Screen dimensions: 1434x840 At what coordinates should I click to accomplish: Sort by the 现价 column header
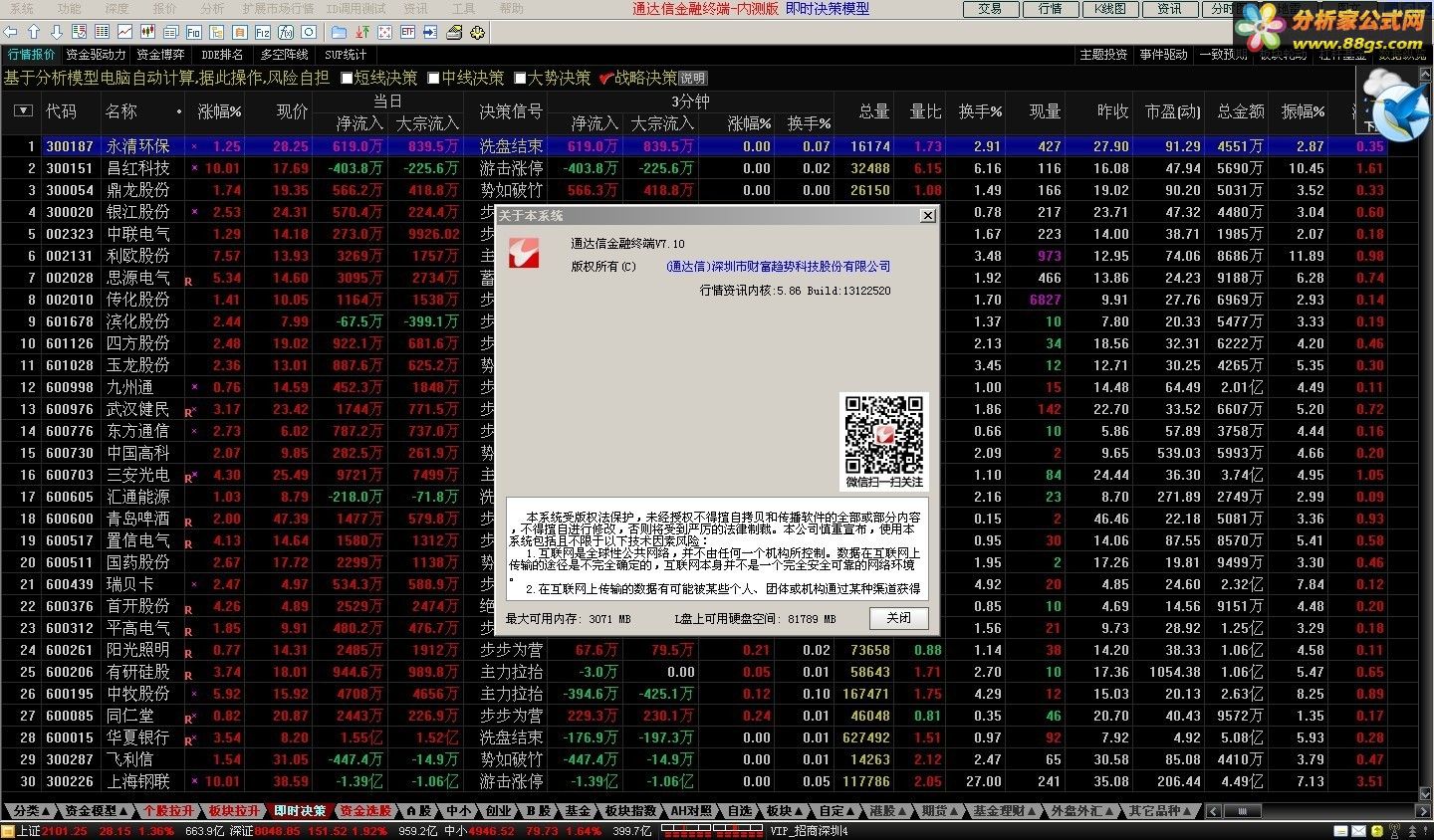point(293,111)
